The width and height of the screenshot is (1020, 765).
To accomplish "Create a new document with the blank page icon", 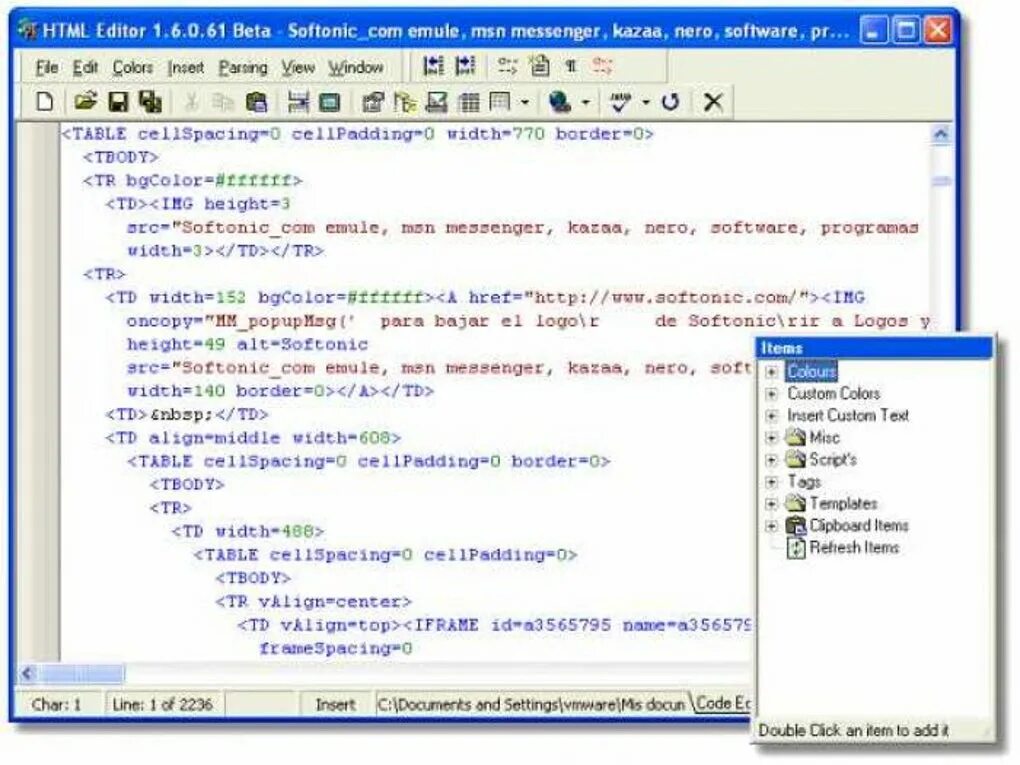I will [45, 101].
